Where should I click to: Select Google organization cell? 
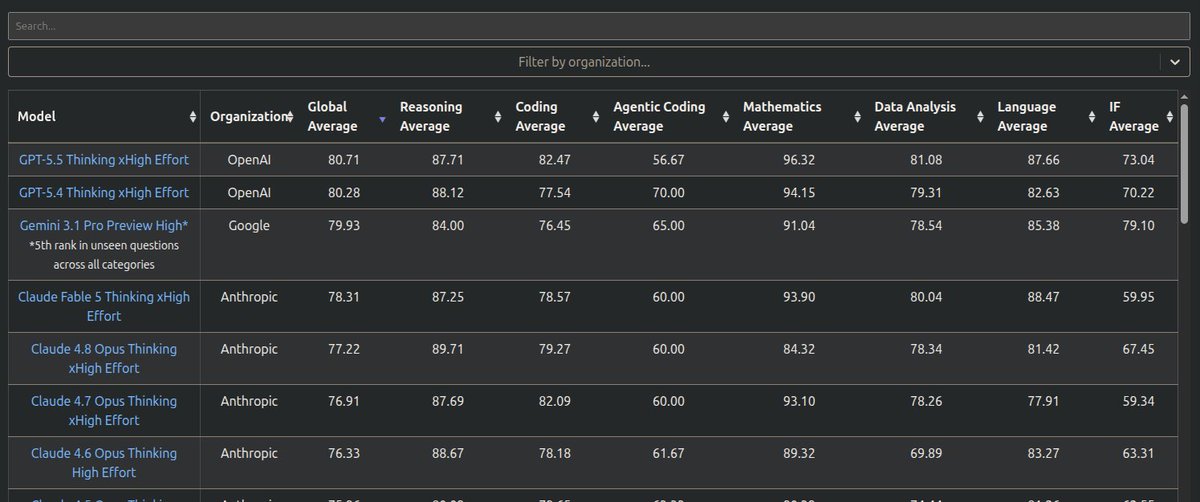249,226
